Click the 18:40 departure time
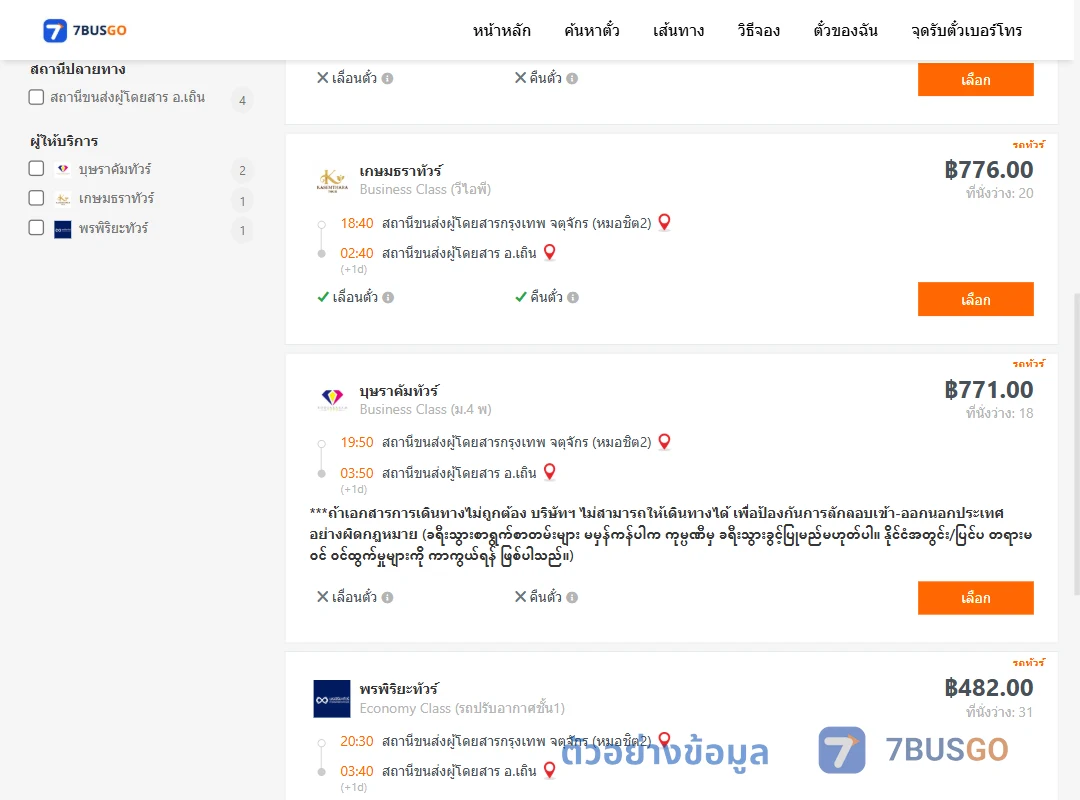This screenshot has width=1080, height=800. click(x=357, y=223)
